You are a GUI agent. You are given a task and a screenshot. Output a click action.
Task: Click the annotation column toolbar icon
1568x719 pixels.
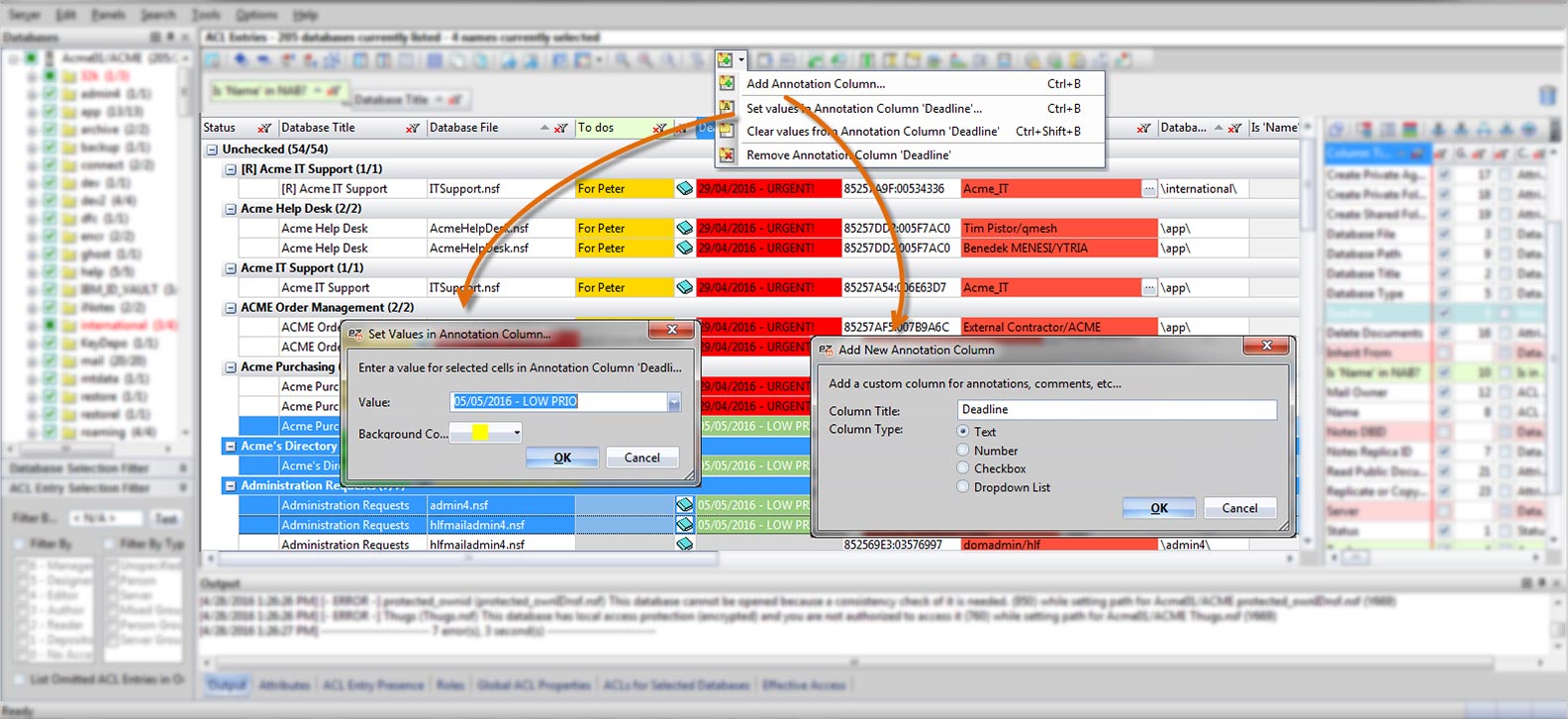726,60
